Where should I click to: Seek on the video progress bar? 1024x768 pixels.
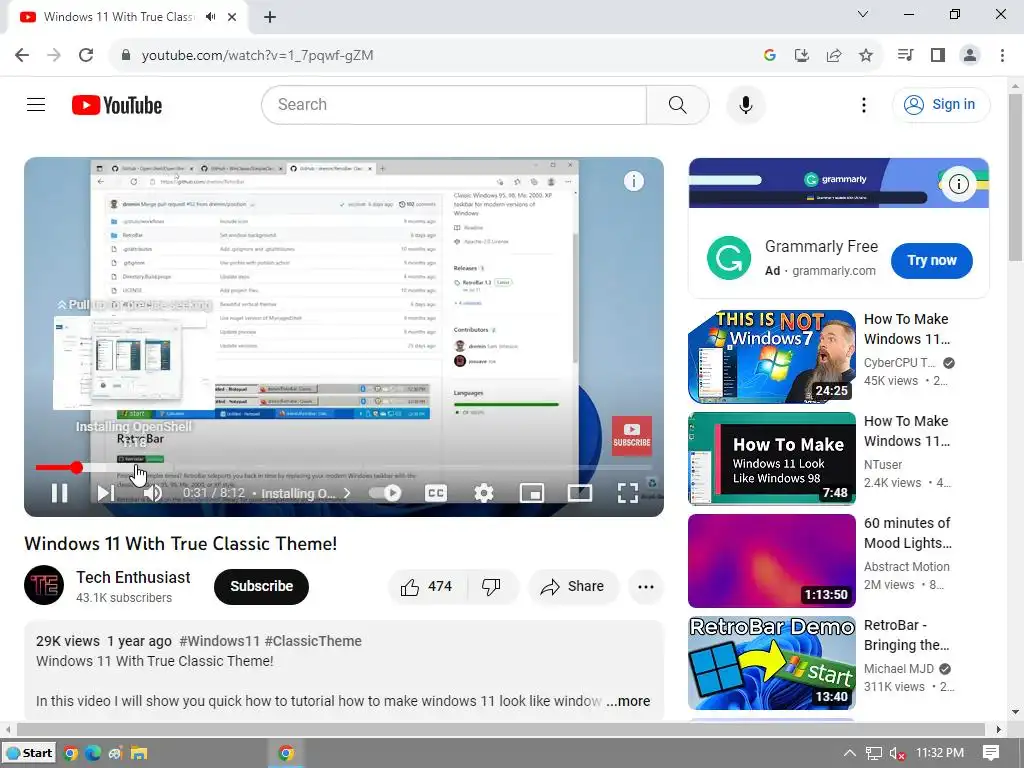click(x=344, y=468)
